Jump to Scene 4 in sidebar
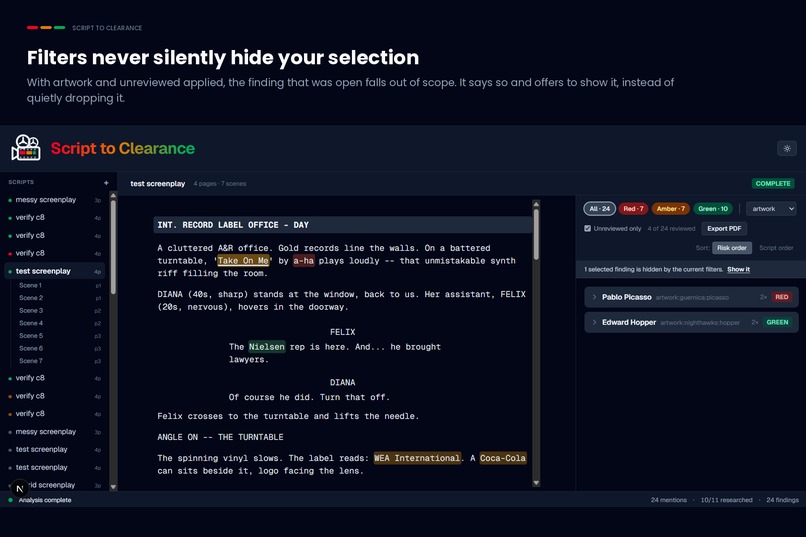The height and width of the screenshot is (537, 806). tap(31, 323)
